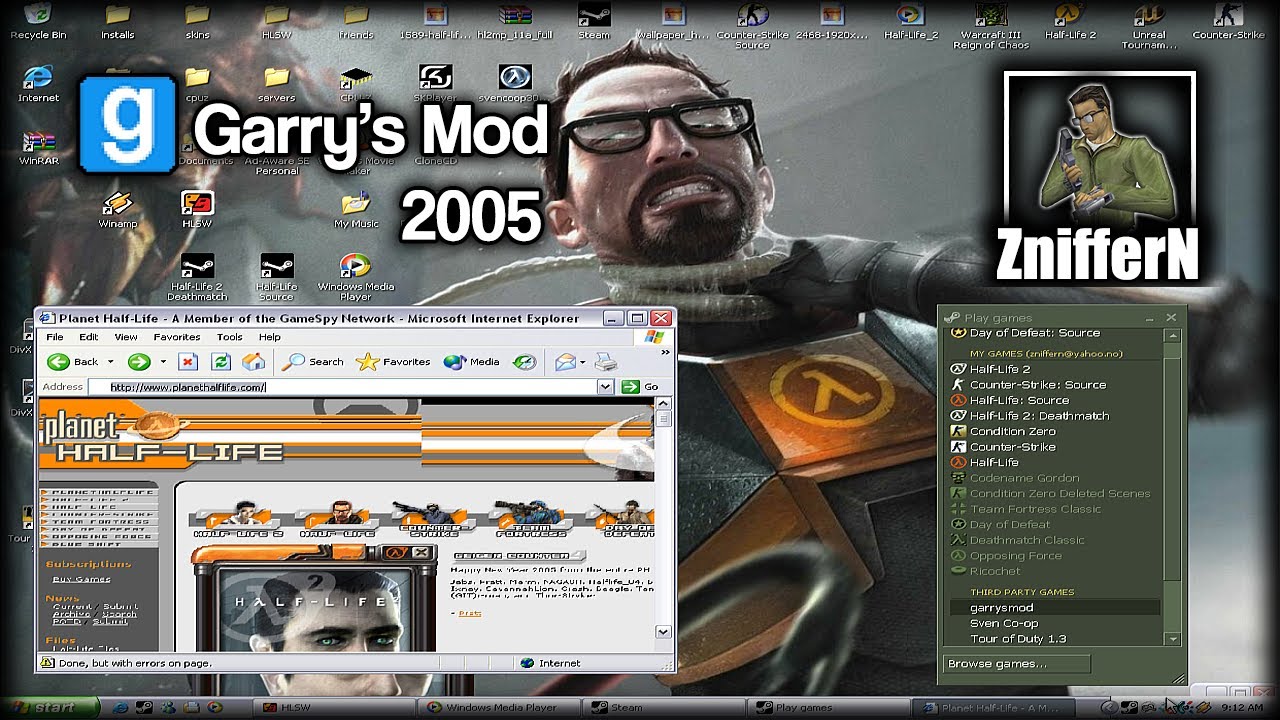Go to the Home page icon
This screenshot has width=1280, height=720.
[x=254, y=361]
